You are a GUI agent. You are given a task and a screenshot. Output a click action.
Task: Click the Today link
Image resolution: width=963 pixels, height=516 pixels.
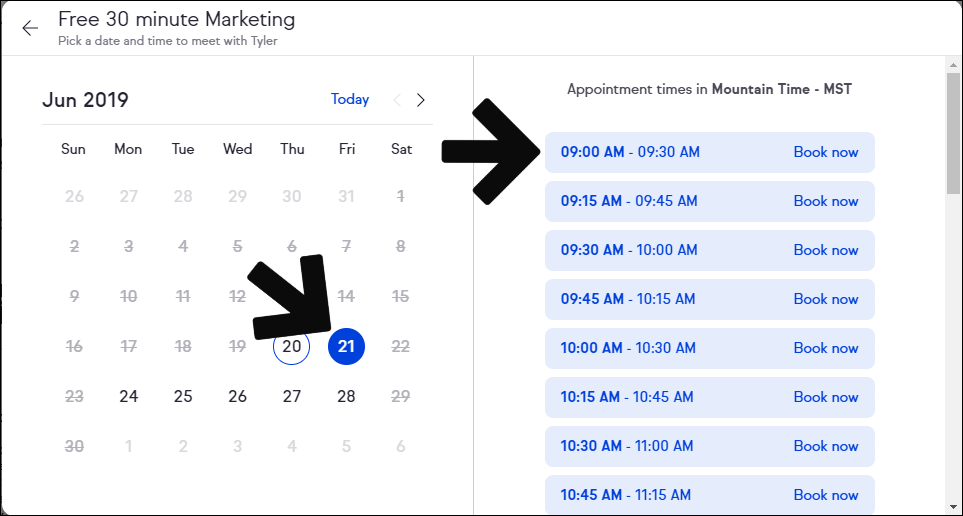350,100
